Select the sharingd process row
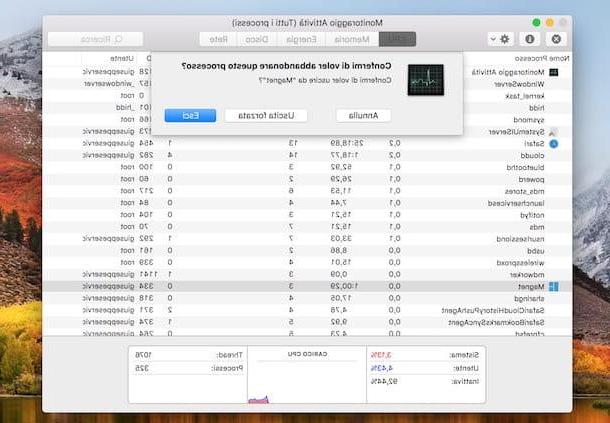The height and width of the screenshot is (423, 610). pyautogui.click(x=307, y=298)
